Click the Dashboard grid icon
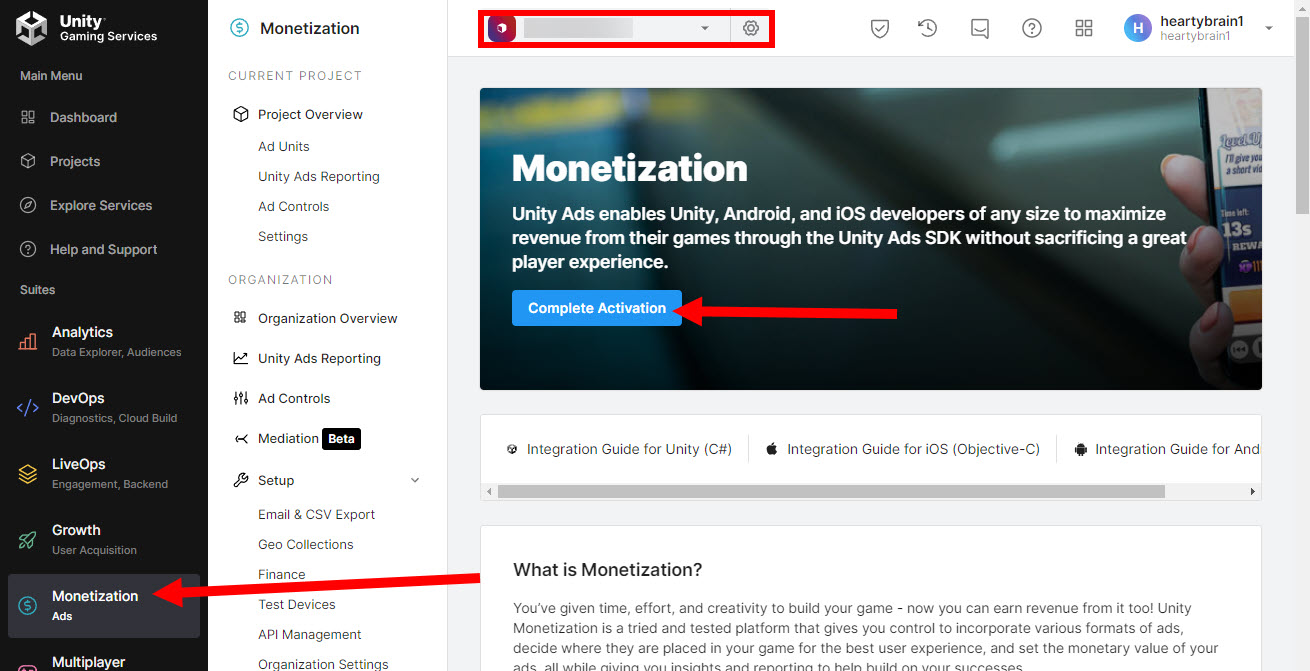This screenshot has width=1310, height=671. tap(28, 117)
